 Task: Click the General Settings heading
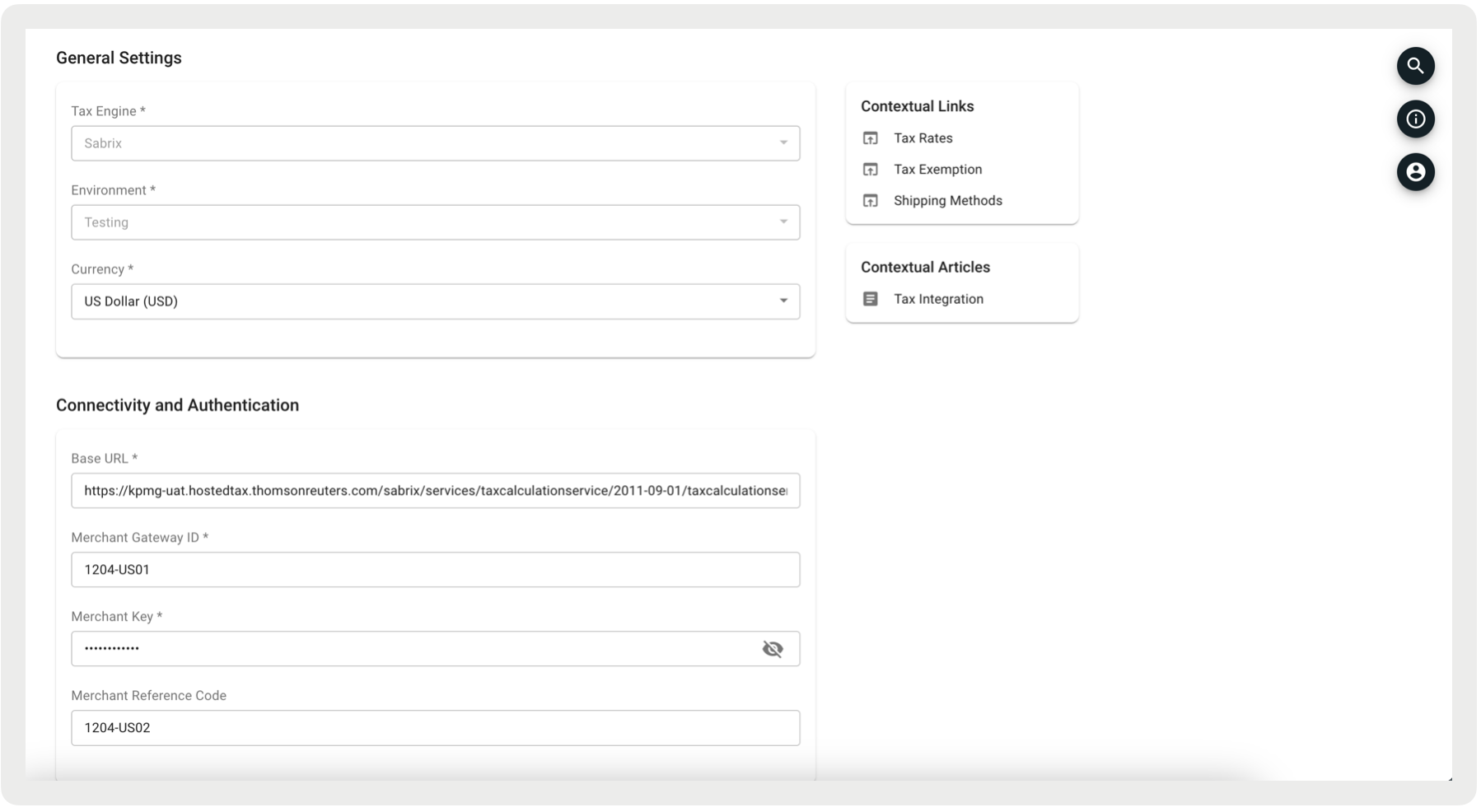click(x=119, y=58)
